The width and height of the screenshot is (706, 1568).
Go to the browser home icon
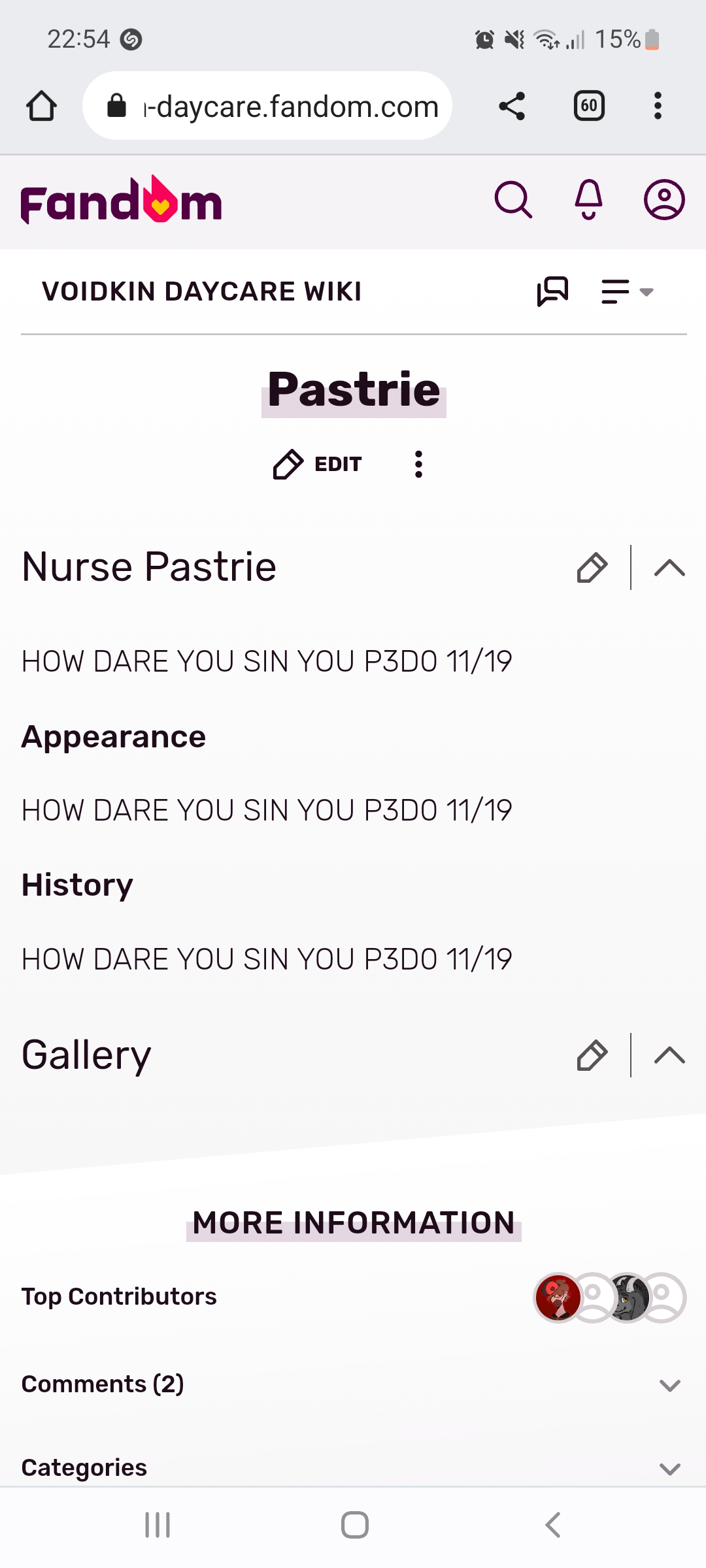[x=41, y=106]
